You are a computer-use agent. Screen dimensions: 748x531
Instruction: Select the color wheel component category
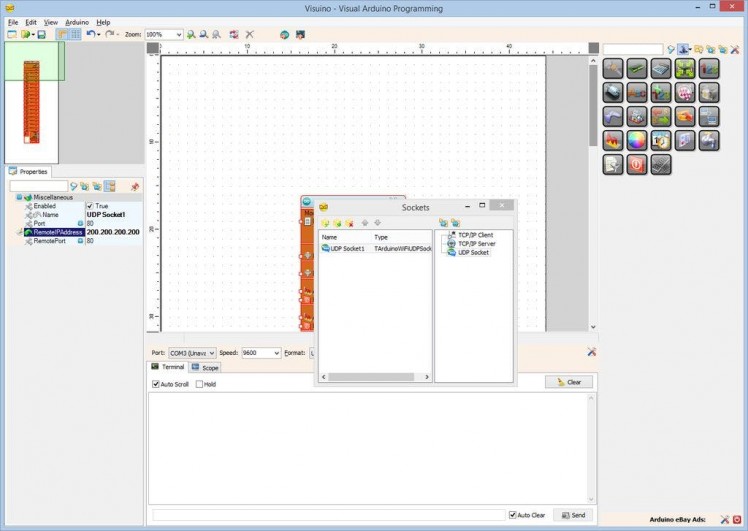coord(636,141)
